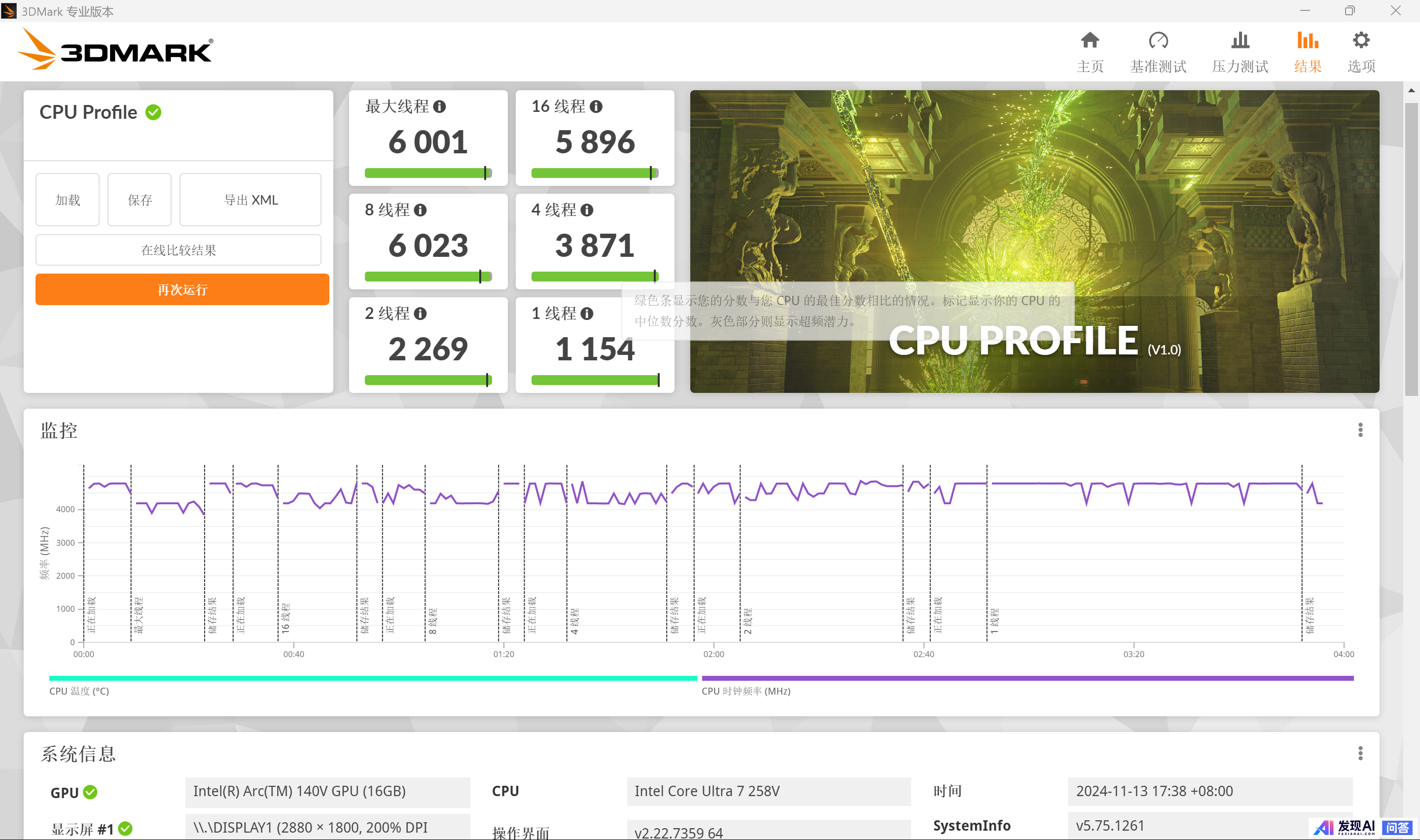Click info icon next to 4 线程
The width and height of the screenshot is (1420, 840).
pyautogui.click(x=587, y=210)
